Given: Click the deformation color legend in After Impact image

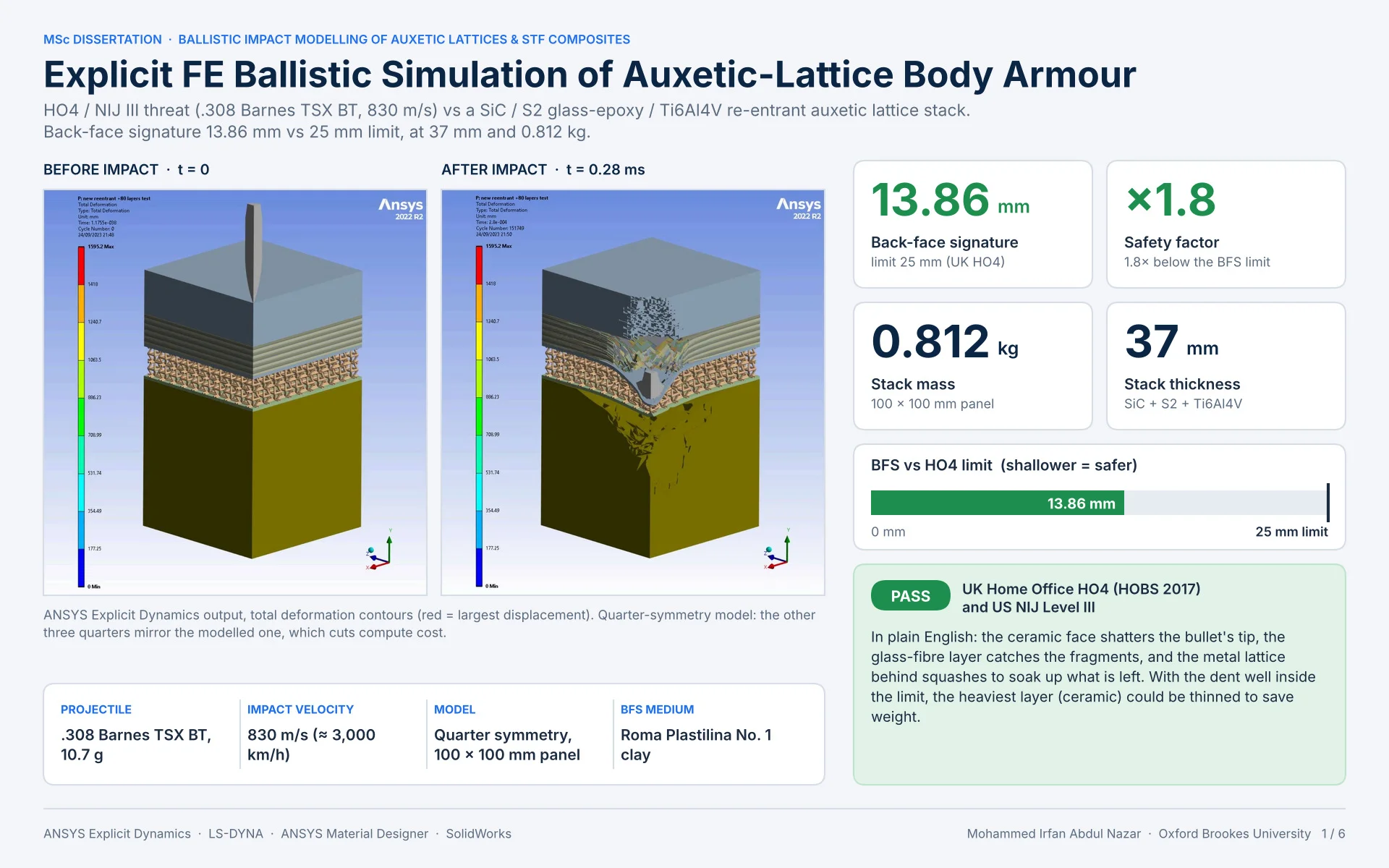Looking at the screenshot, I should pos(479,416).
